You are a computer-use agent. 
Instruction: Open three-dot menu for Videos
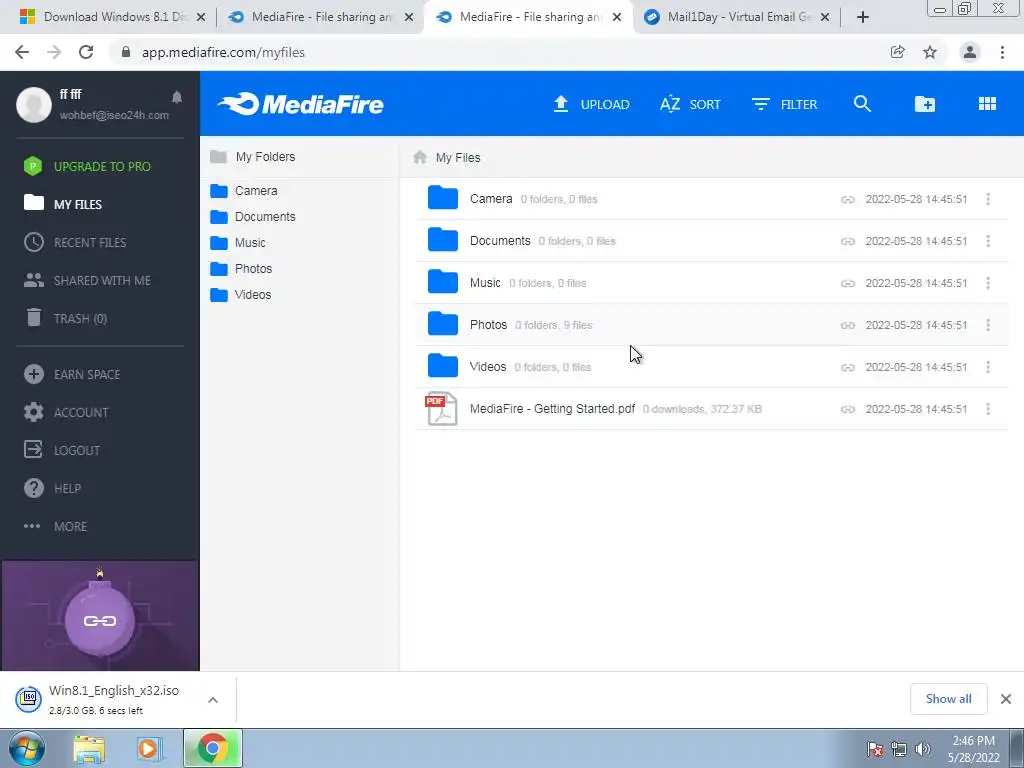(x=988, y=367)
